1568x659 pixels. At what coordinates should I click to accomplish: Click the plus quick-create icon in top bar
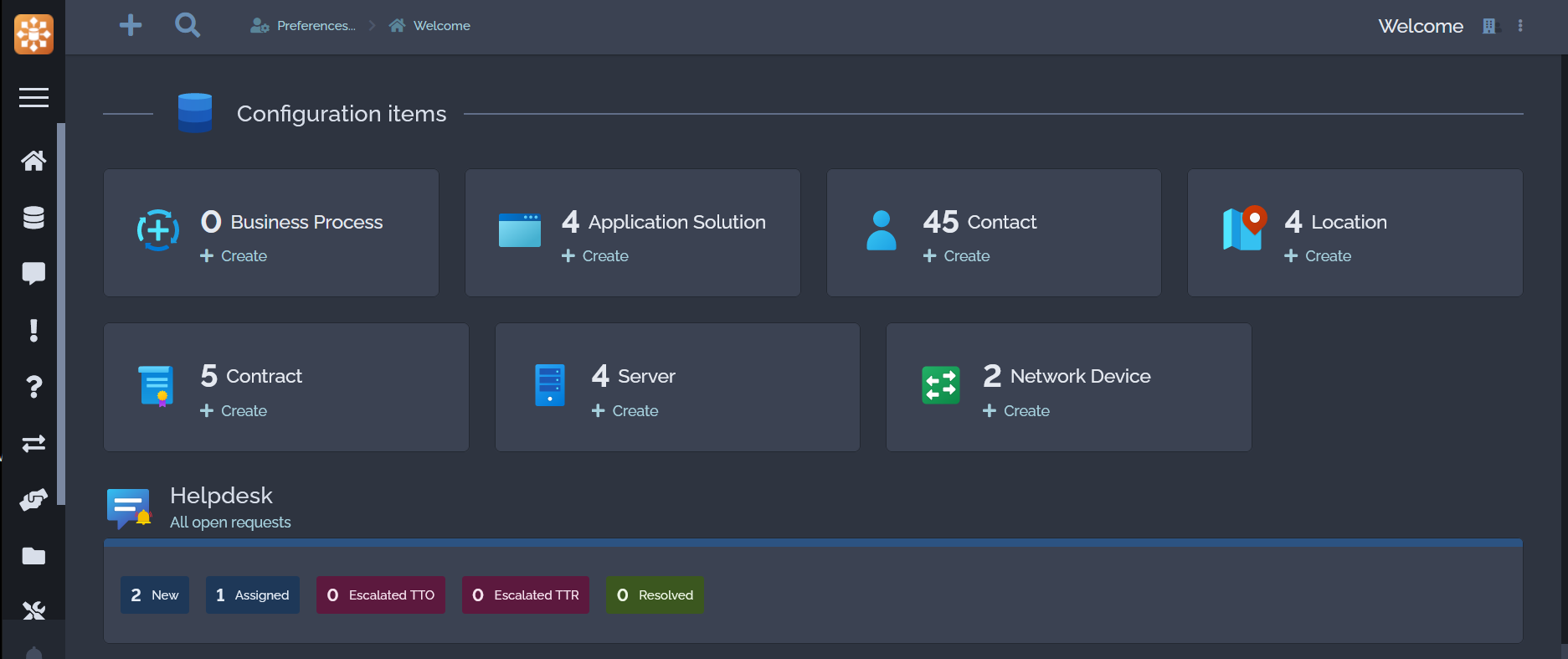[131, 25]
